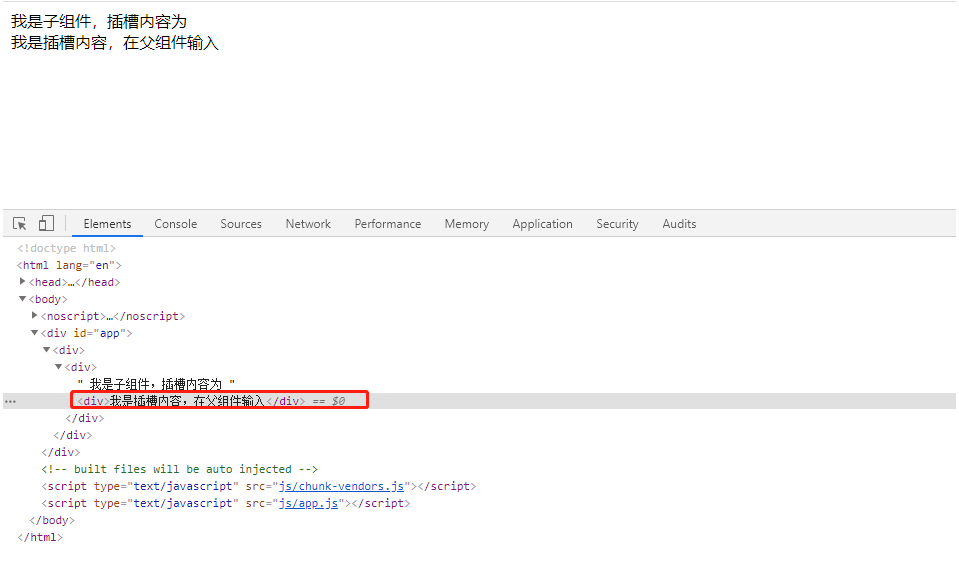Expand the noscript element arrow

click(35, 316)
